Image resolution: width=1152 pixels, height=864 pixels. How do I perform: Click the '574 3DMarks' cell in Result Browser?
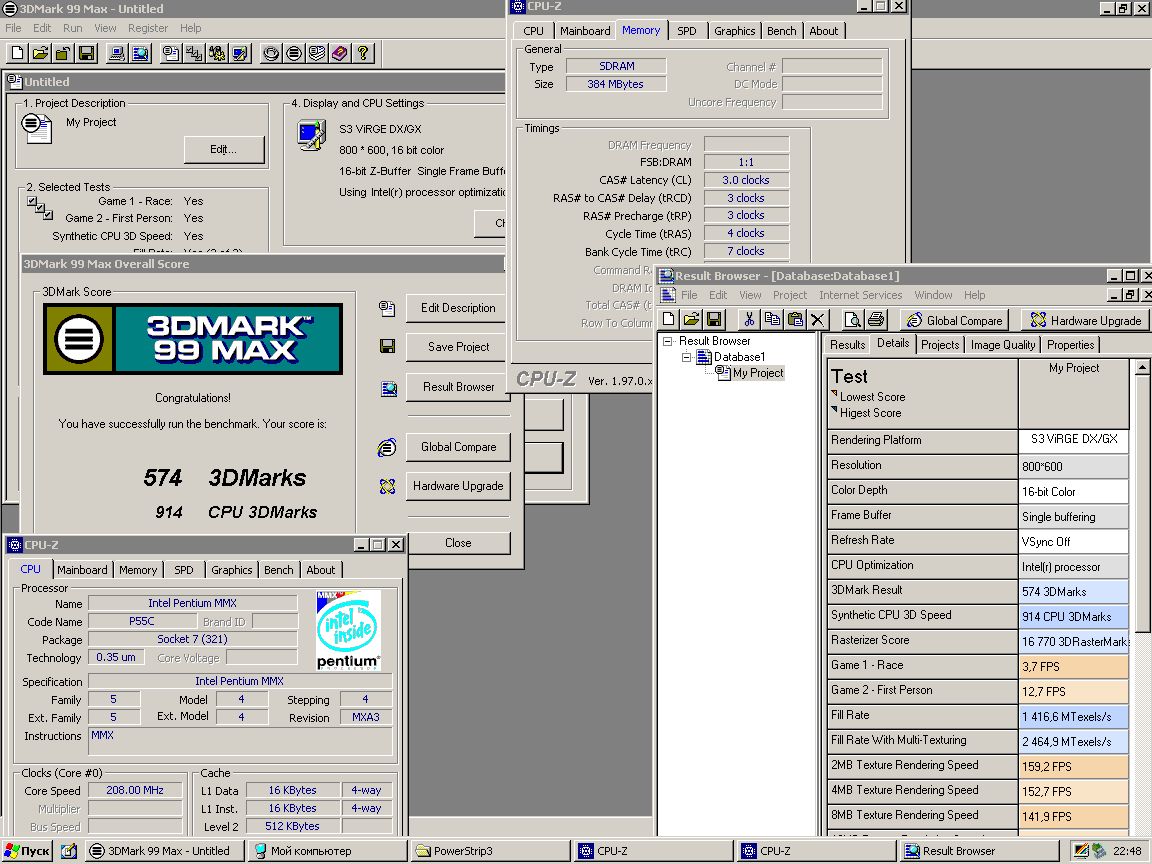coord(1073,591)
